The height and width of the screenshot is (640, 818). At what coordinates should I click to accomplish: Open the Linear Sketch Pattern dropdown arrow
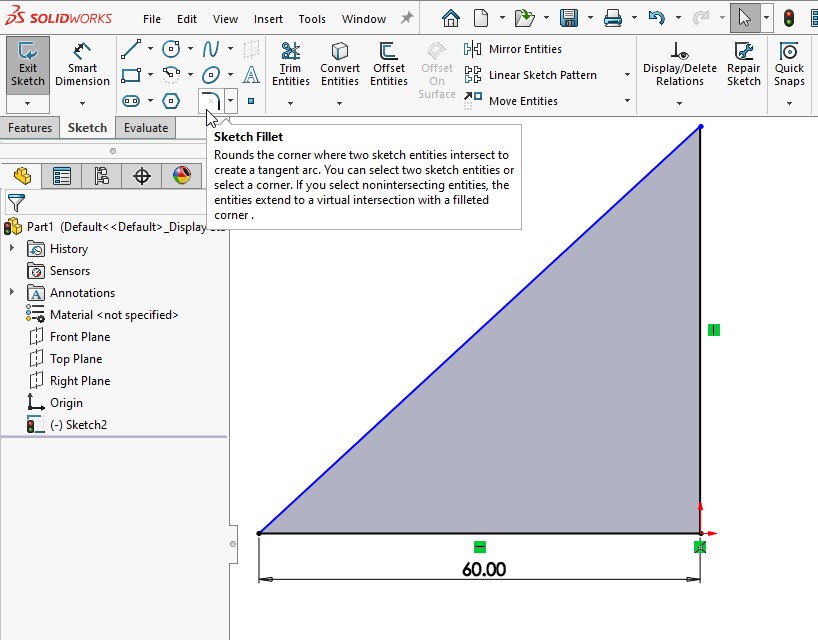pyautogui.click(x=627, y=75)
